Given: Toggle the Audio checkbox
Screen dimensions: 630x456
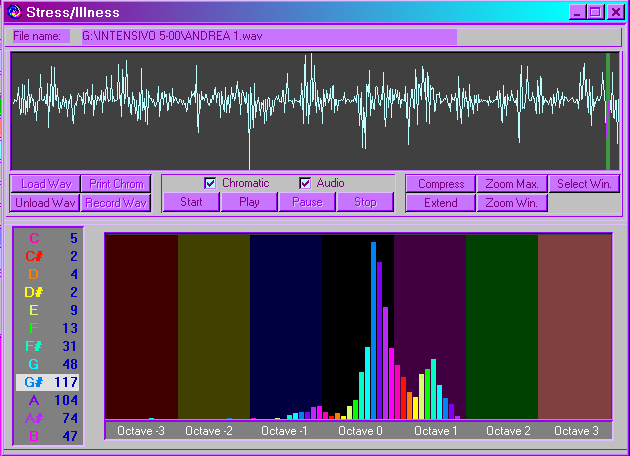Looking at the screenshot, I should point(305,183).
